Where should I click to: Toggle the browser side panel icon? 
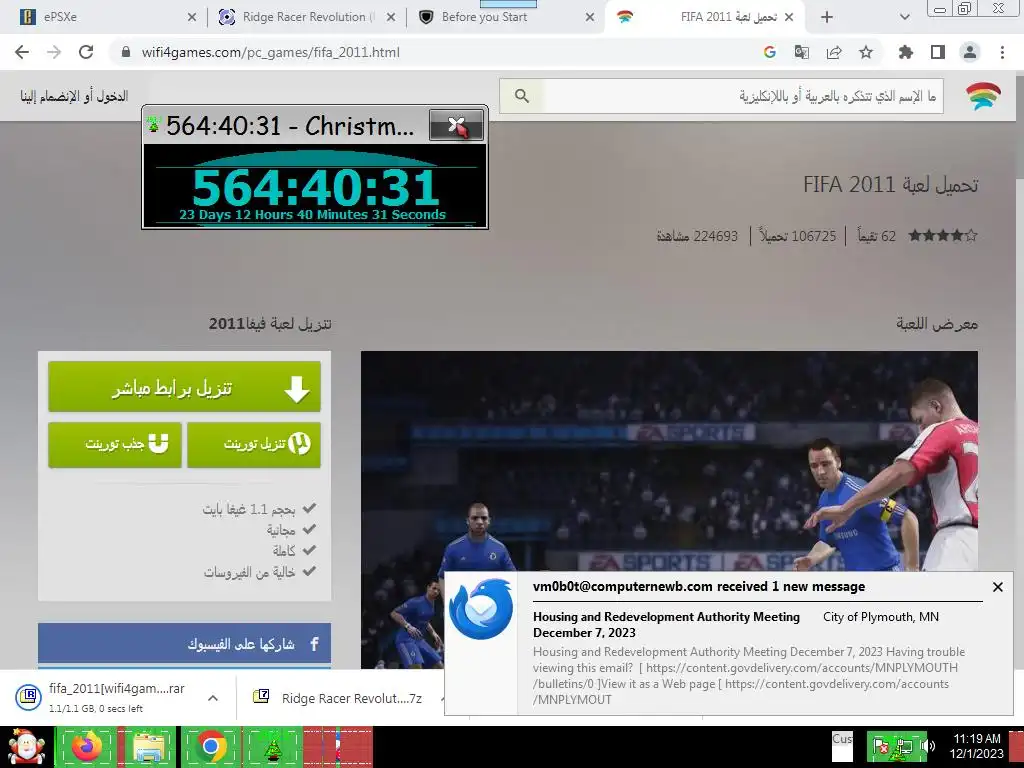[x=938, y=52]
